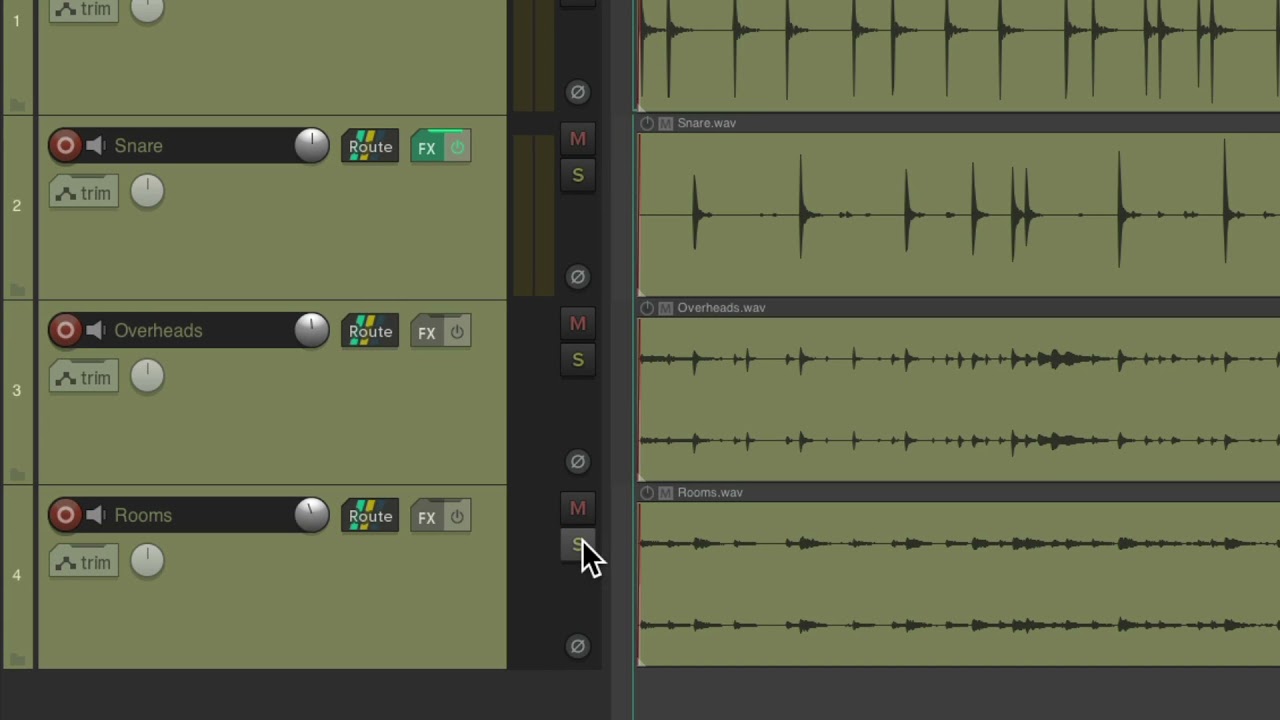Toggle the power icon on Snare.wav item
Image resolution: width=1280 pixels, height=720 pixels.
pos(647,124)
